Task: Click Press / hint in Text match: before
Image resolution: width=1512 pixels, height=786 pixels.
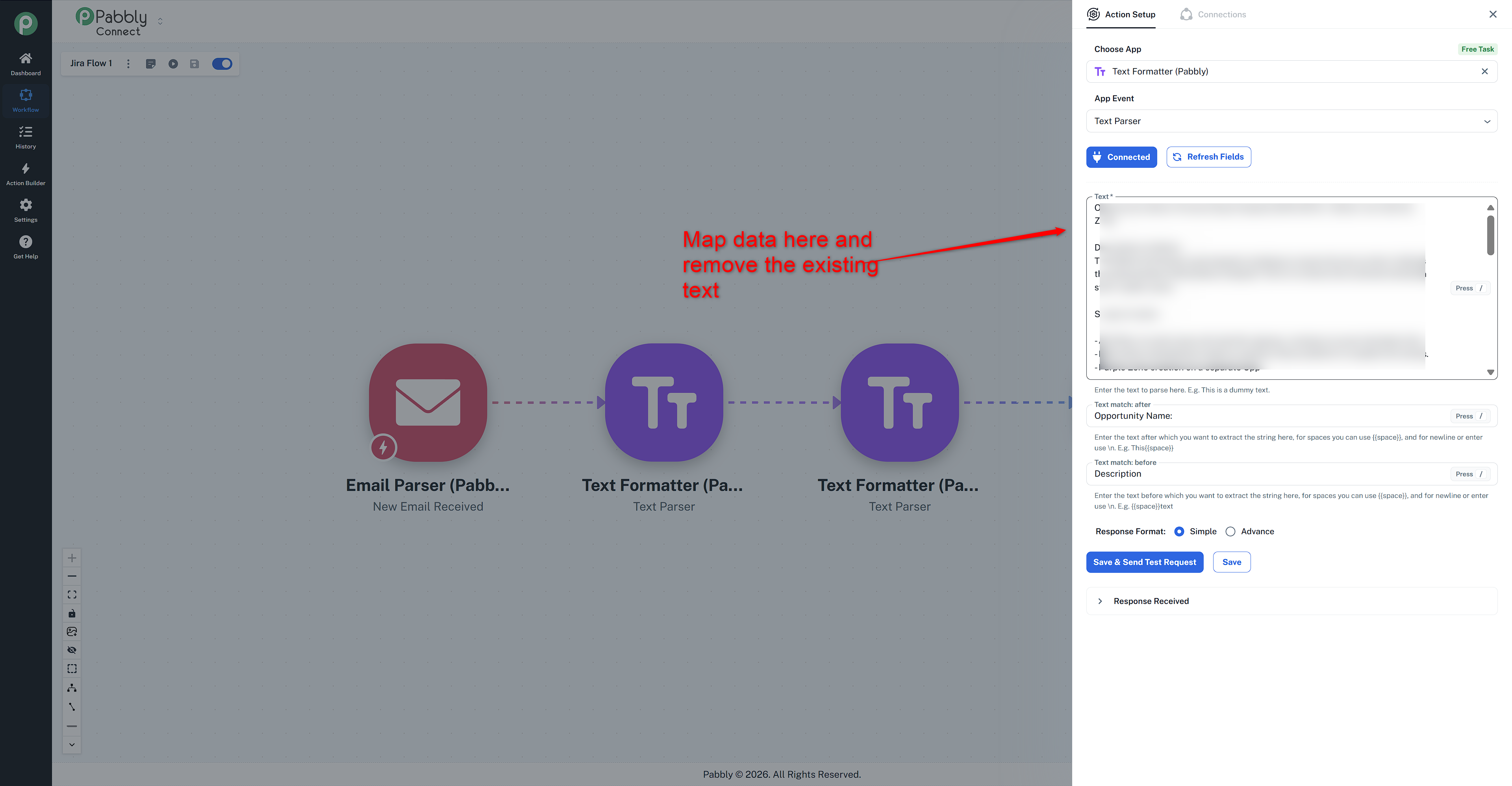Action: tap(1470, 474)
